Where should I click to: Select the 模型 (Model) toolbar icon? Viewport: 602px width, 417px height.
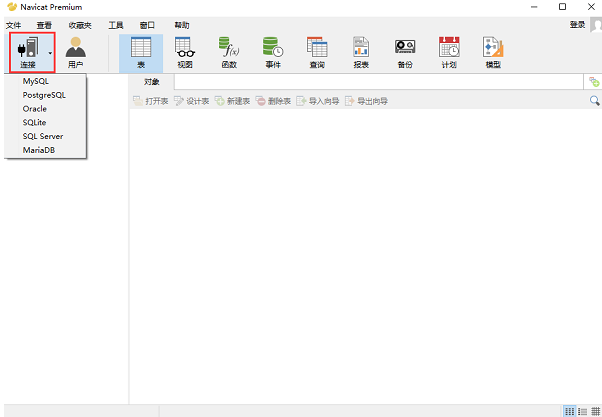pos(493,50)
